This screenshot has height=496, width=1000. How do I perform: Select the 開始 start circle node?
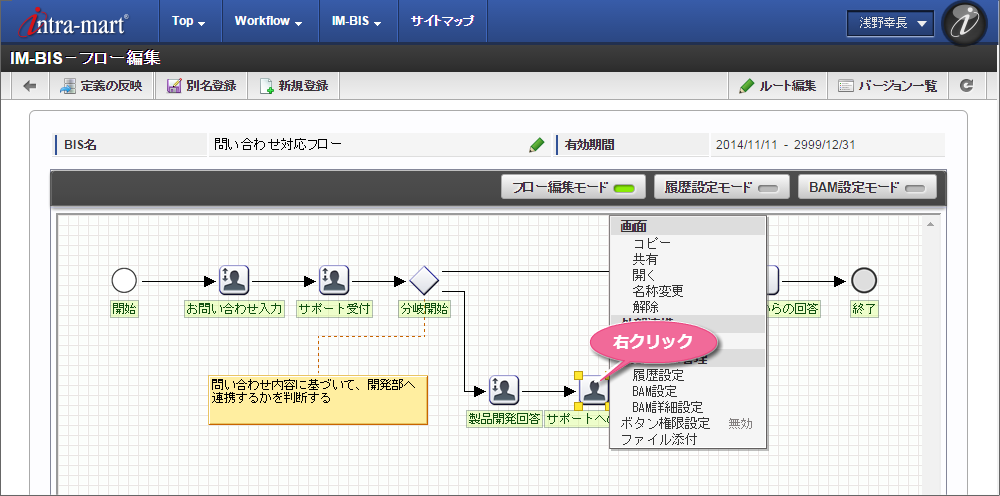point(124,280)
